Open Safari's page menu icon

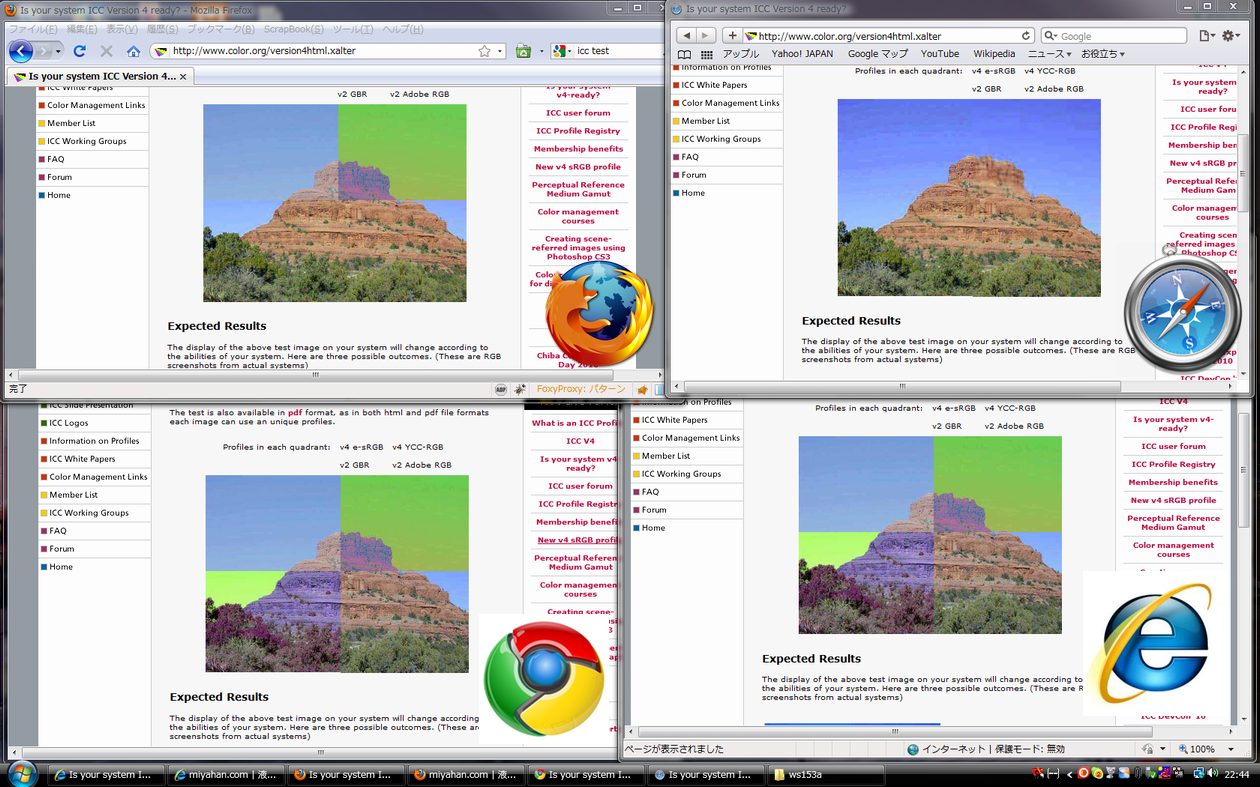1207,36
